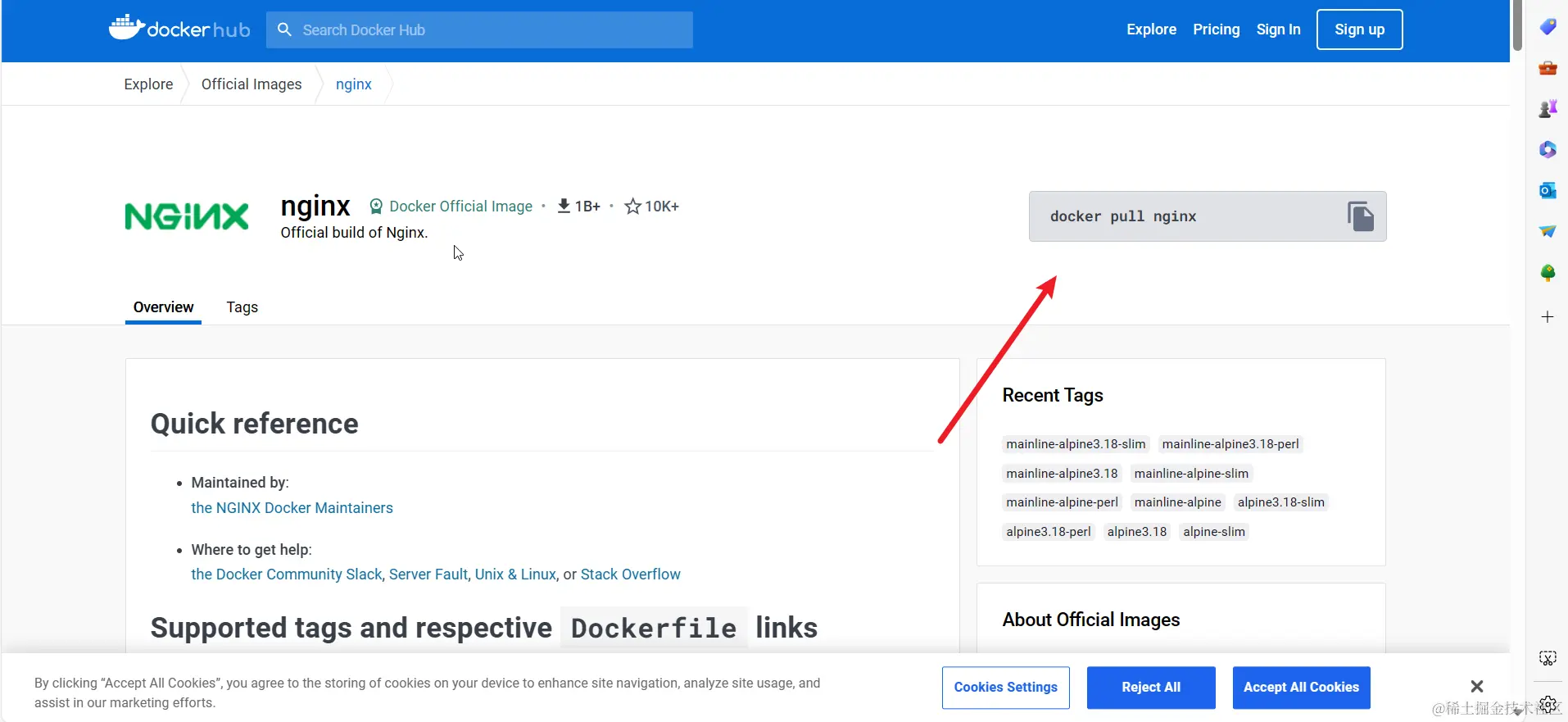Copy the docker pull nginx command

tap(1361, 216)
